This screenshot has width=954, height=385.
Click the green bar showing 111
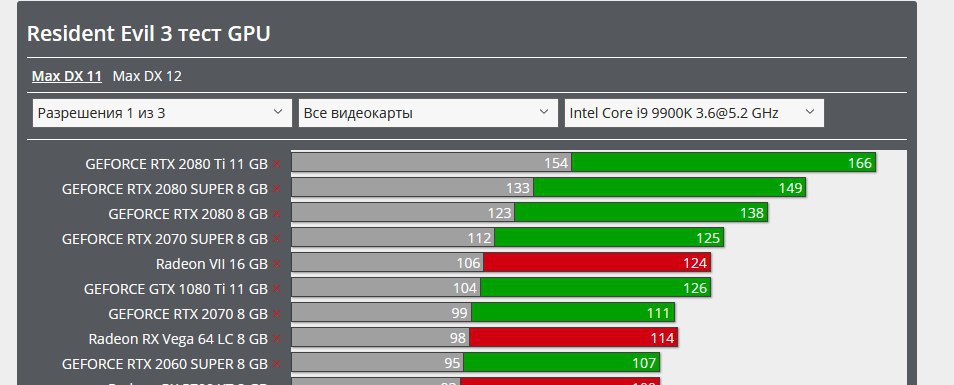click(x=573, y=312)
